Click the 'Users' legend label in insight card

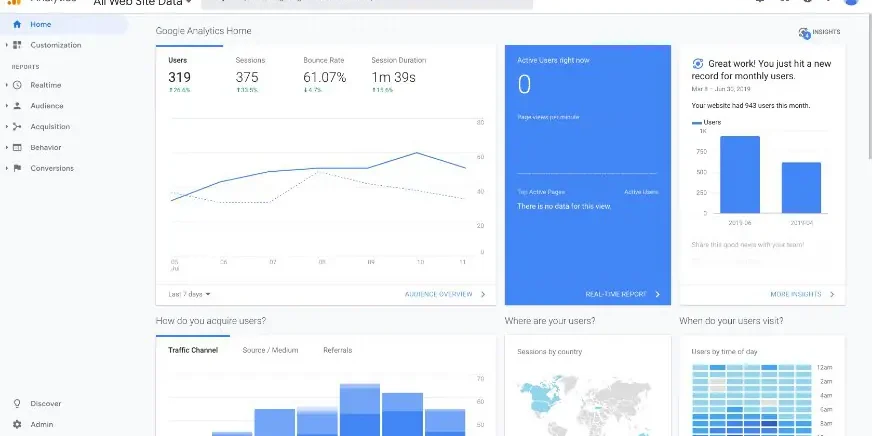tap(712, 122)
